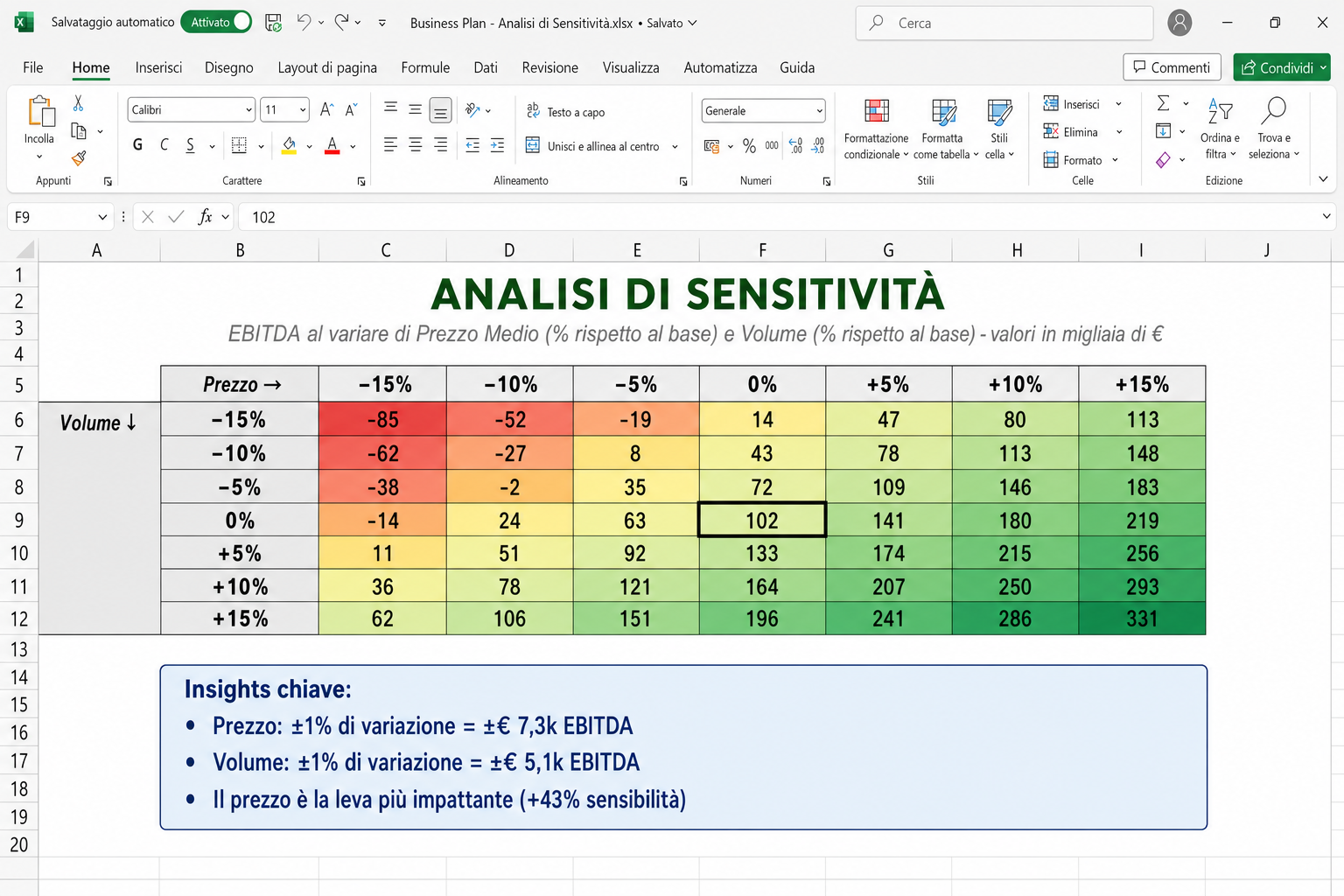Toggle align text left
The width and height of the screenshot is (1344, 896).
tap(390, 145)
